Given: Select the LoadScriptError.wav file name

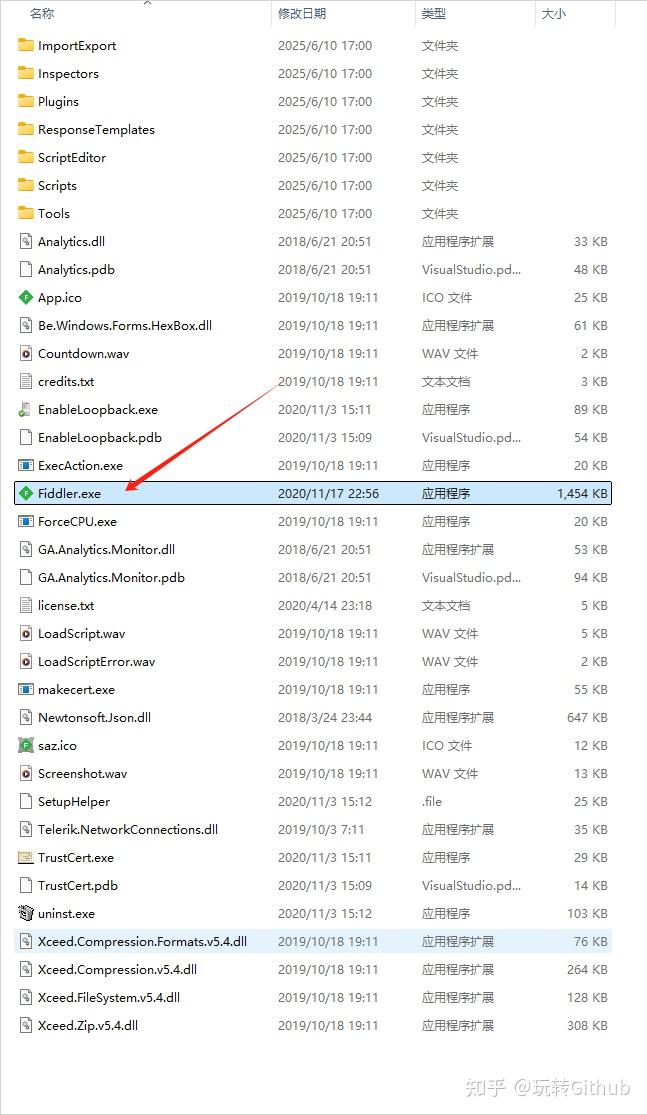Looking at the screenshot, I should [x=97, y=661].
